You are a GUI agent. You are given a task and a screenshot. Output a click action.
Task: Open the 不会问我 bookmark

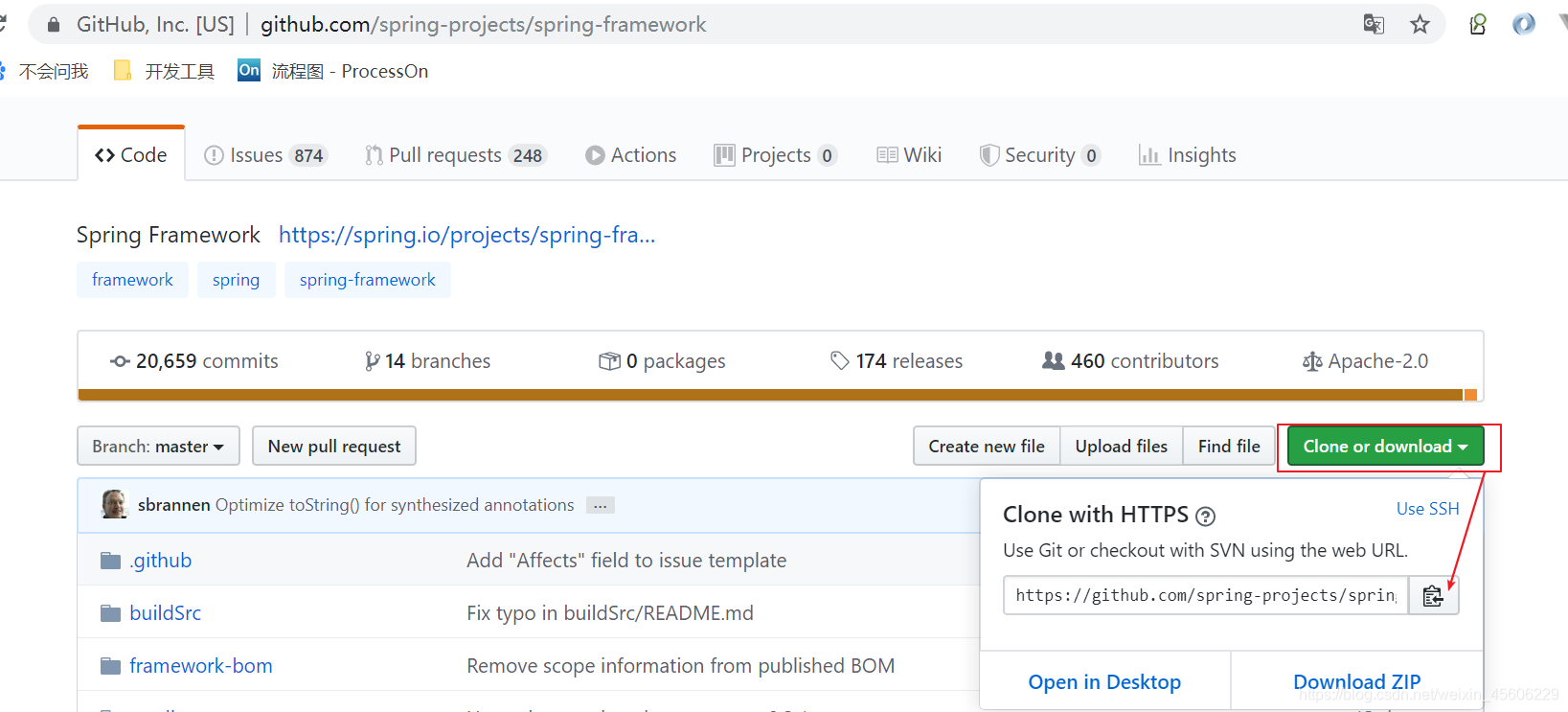coord(45,71)
